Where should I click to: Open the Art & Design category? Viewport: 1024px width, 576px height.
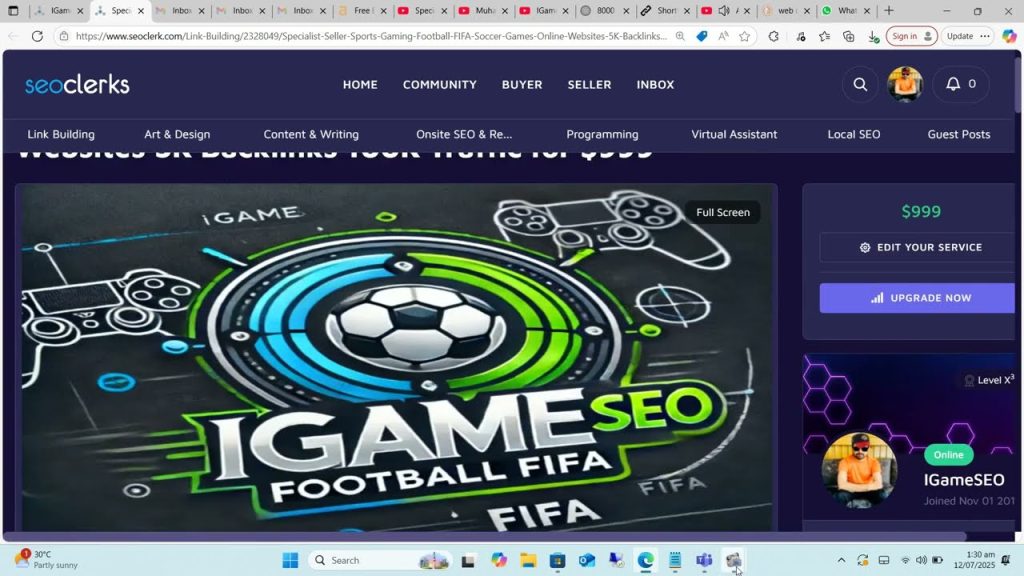tap(177, 134)
